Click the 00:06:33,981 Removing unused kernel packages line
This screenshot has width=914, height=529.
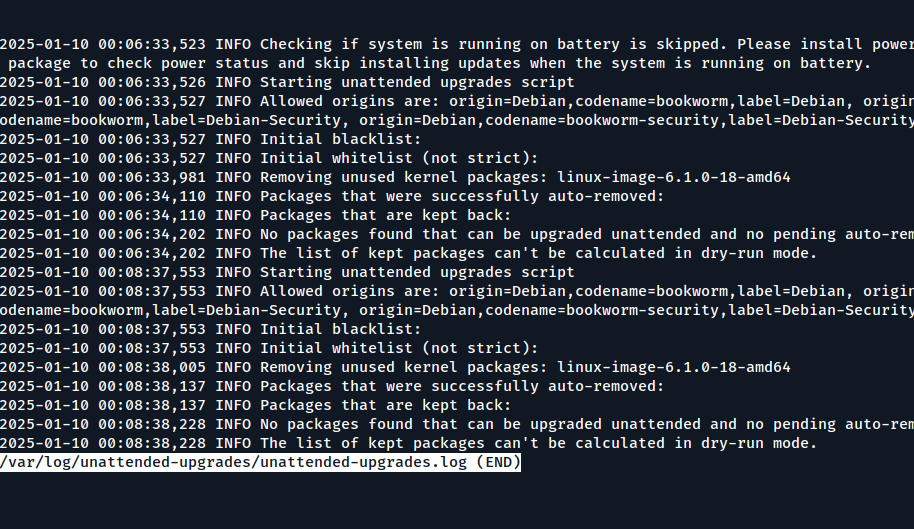(x=395, y=177)
